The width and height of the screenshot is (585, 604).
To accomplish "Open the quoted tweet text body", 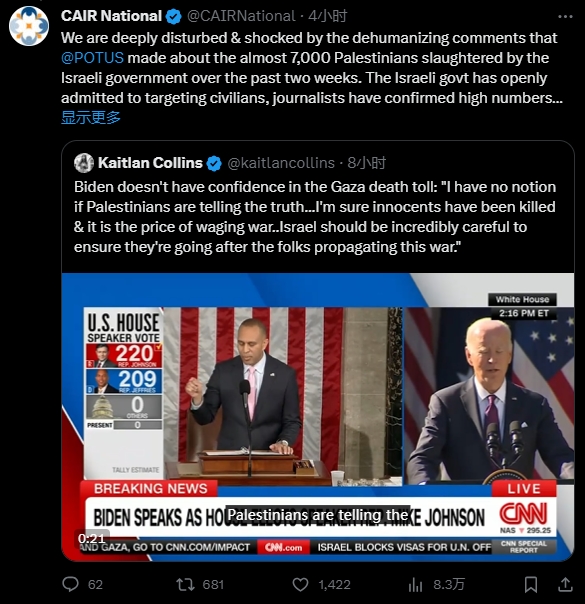I will click(315, 217).
